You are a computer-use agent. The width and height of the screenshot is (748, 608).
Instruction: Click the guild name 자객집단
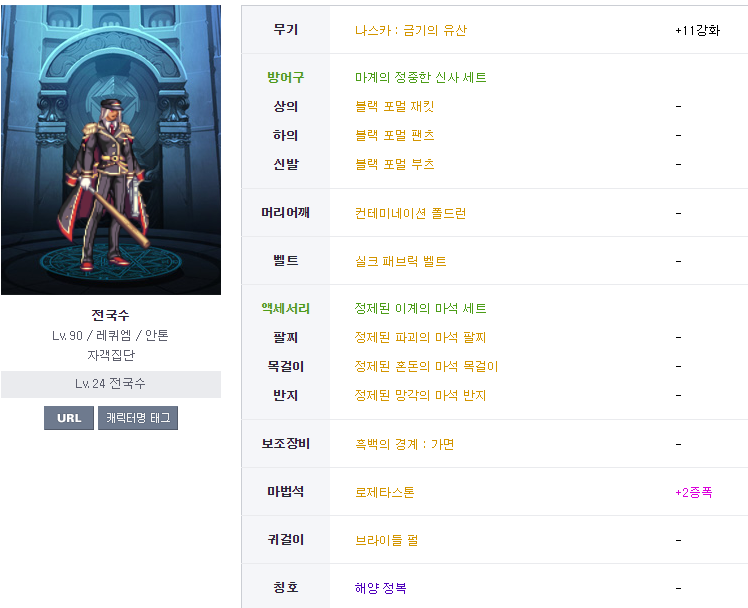click(x=111, y=355)
